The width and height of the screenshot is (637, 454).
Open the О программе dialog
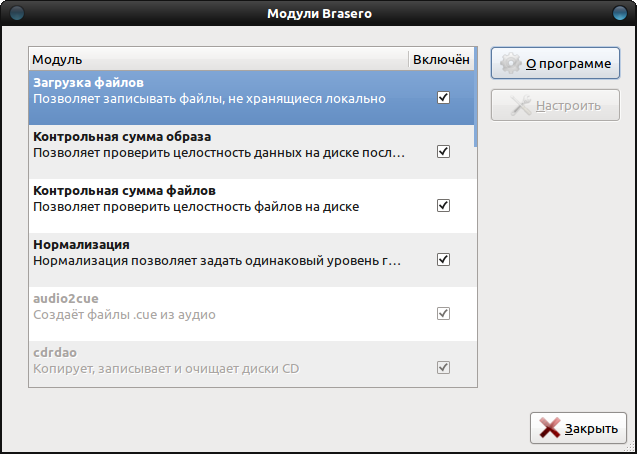pyautogui.click(x=555, y=63)
